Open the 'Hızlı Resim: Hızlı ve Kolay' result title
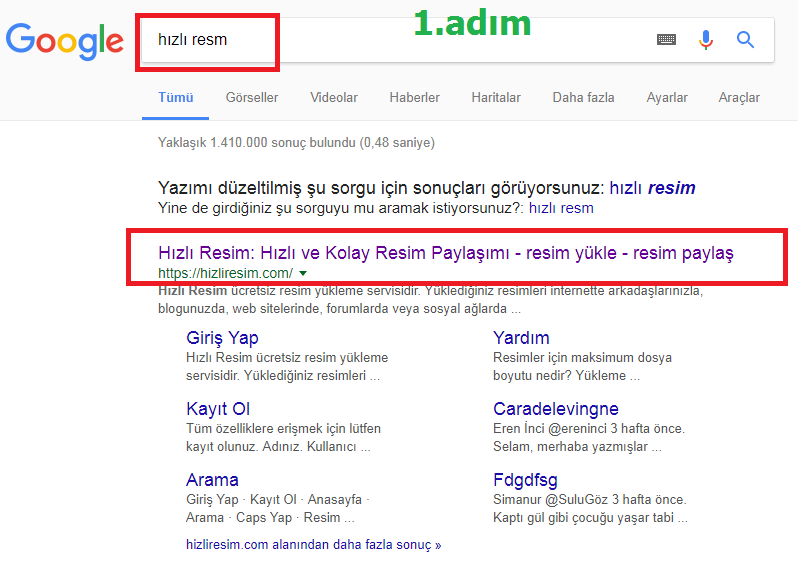Image resolution: width=798 pixels, height=572 pixels. coord(446,253)
